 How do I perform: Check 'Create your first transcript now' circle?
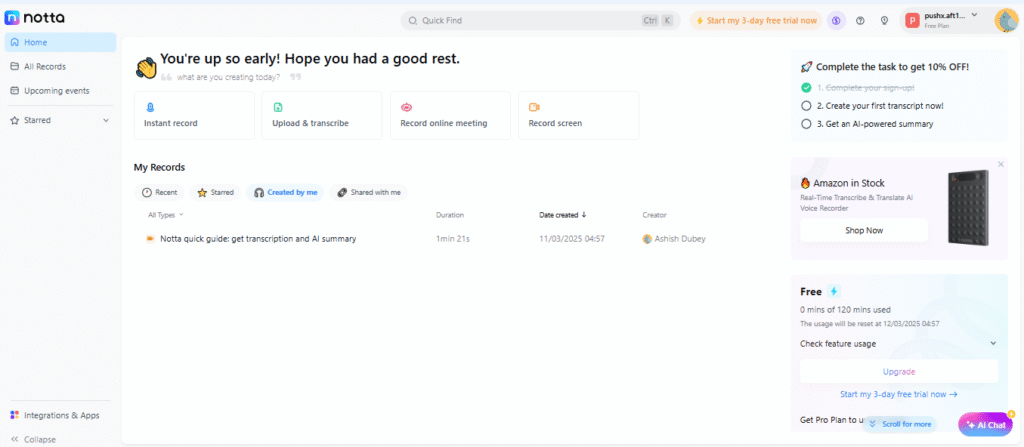(x=806, y=105)
